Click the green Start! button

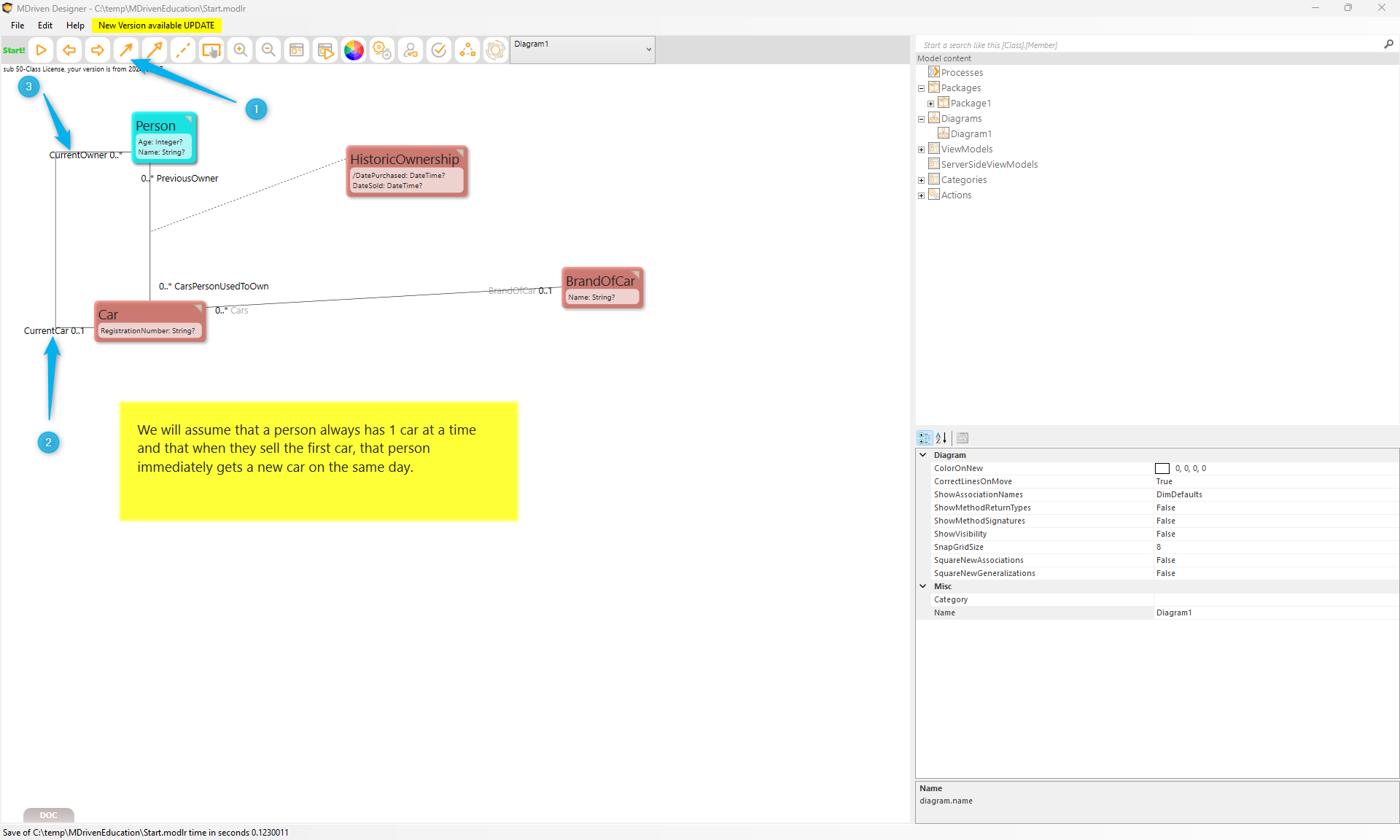[14, 50]
